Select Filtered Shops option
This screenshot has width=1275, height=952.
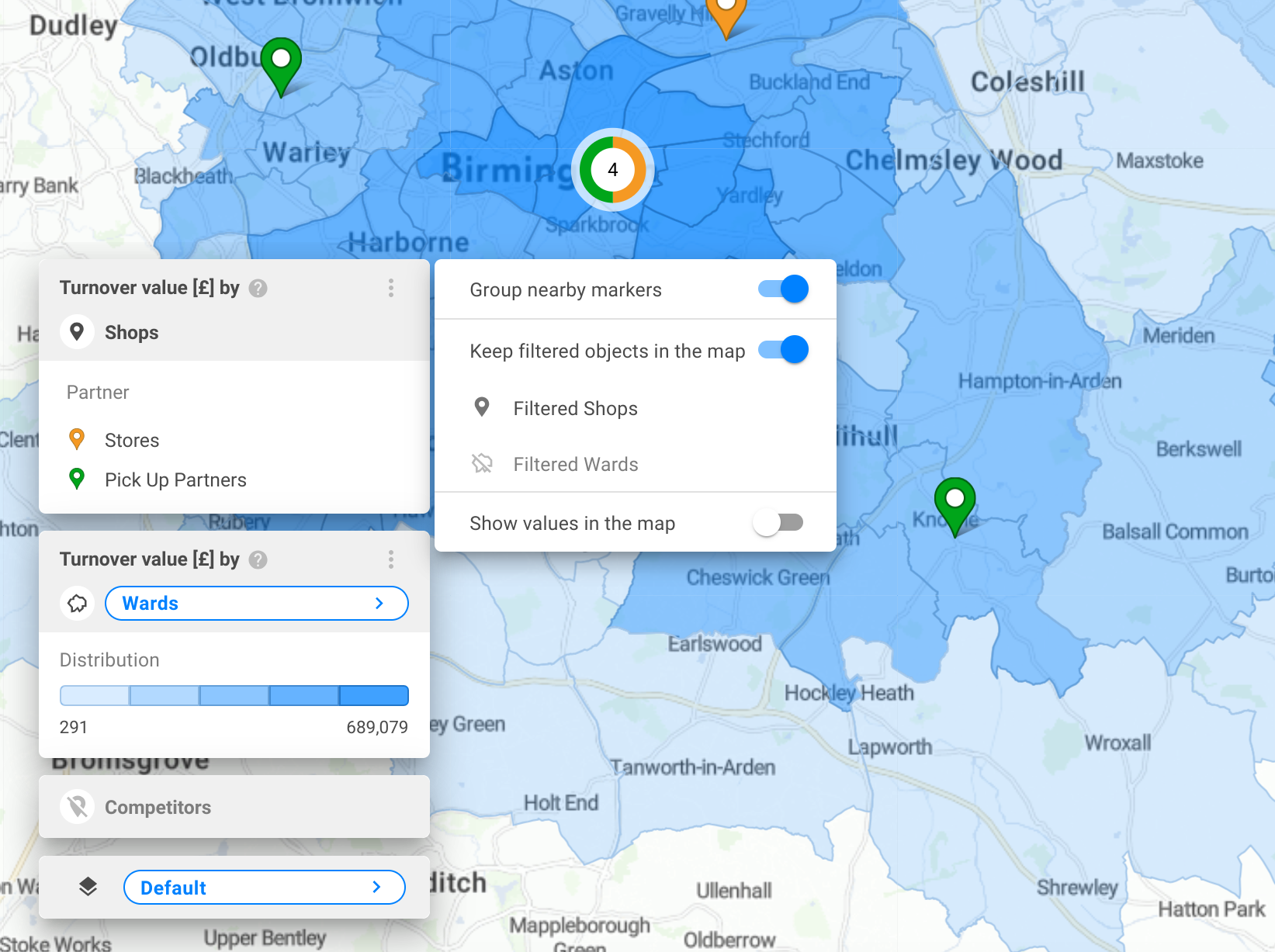tap(575, 409)
